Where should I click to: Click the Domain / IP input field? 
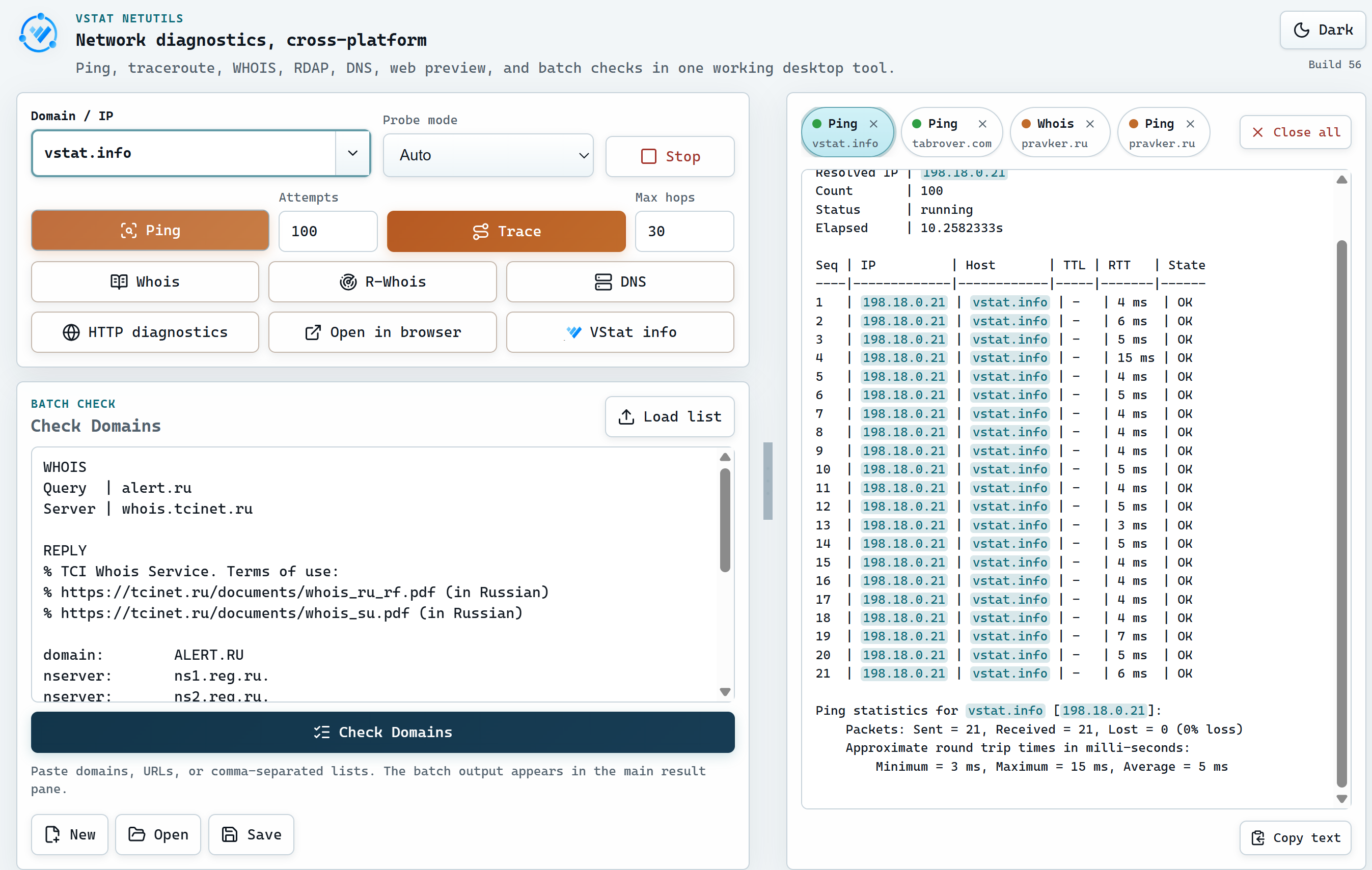point(183,153)
